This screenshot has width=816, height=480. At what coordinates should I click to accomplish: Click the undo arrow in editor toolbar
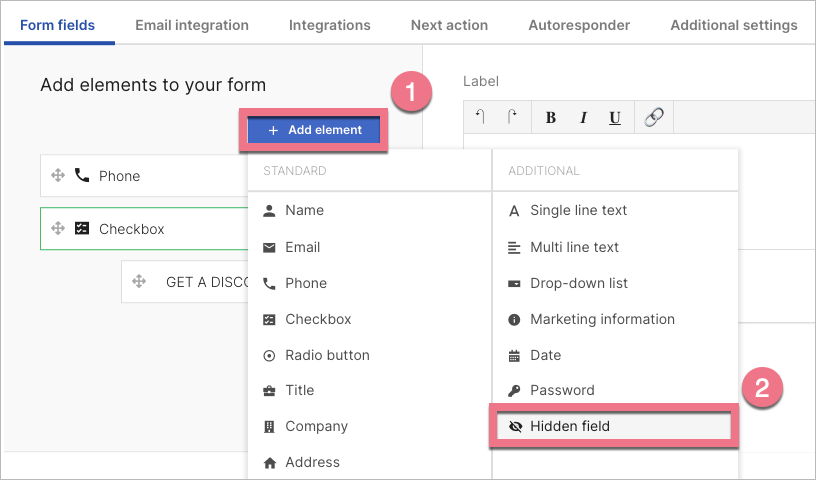(x=481, y=118)
